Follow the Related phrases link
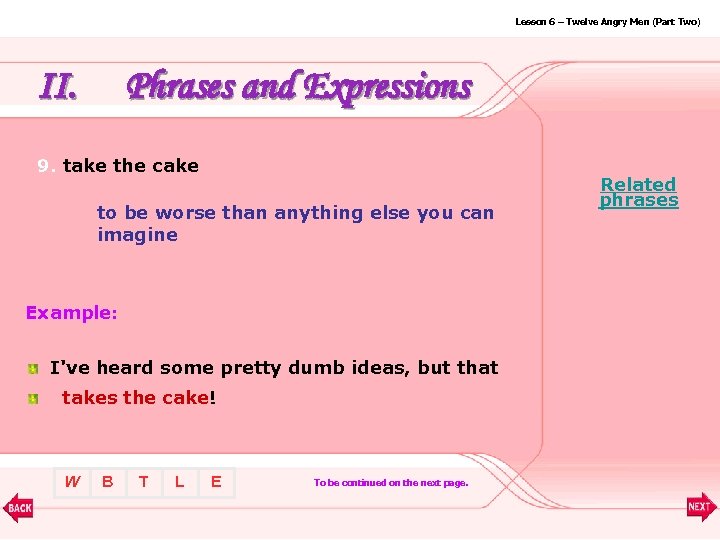Screen dimensions: 720x540 tap(638, 192)
